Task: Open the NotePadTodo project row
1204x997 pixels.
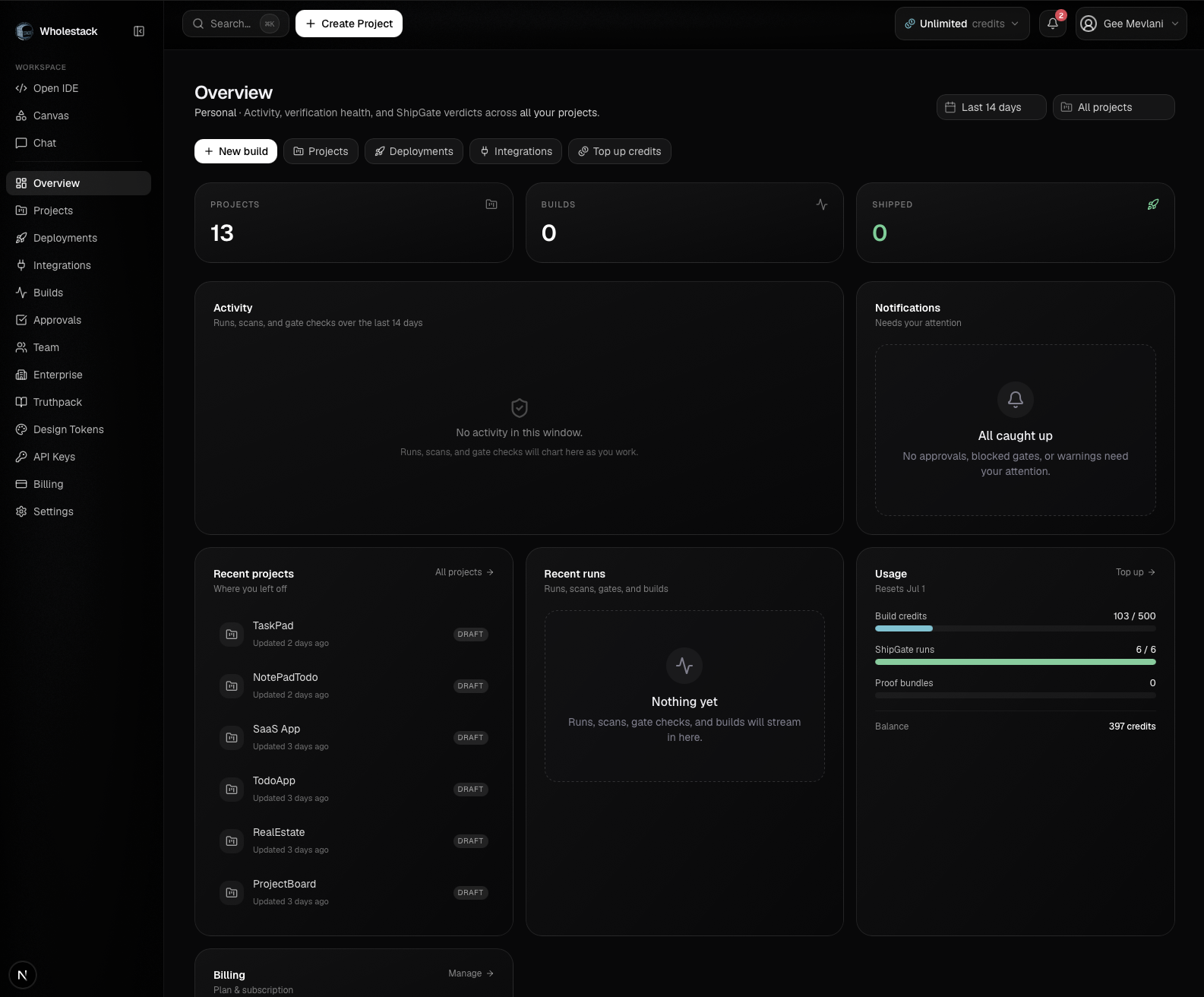Action: click(x=354, y=686)
